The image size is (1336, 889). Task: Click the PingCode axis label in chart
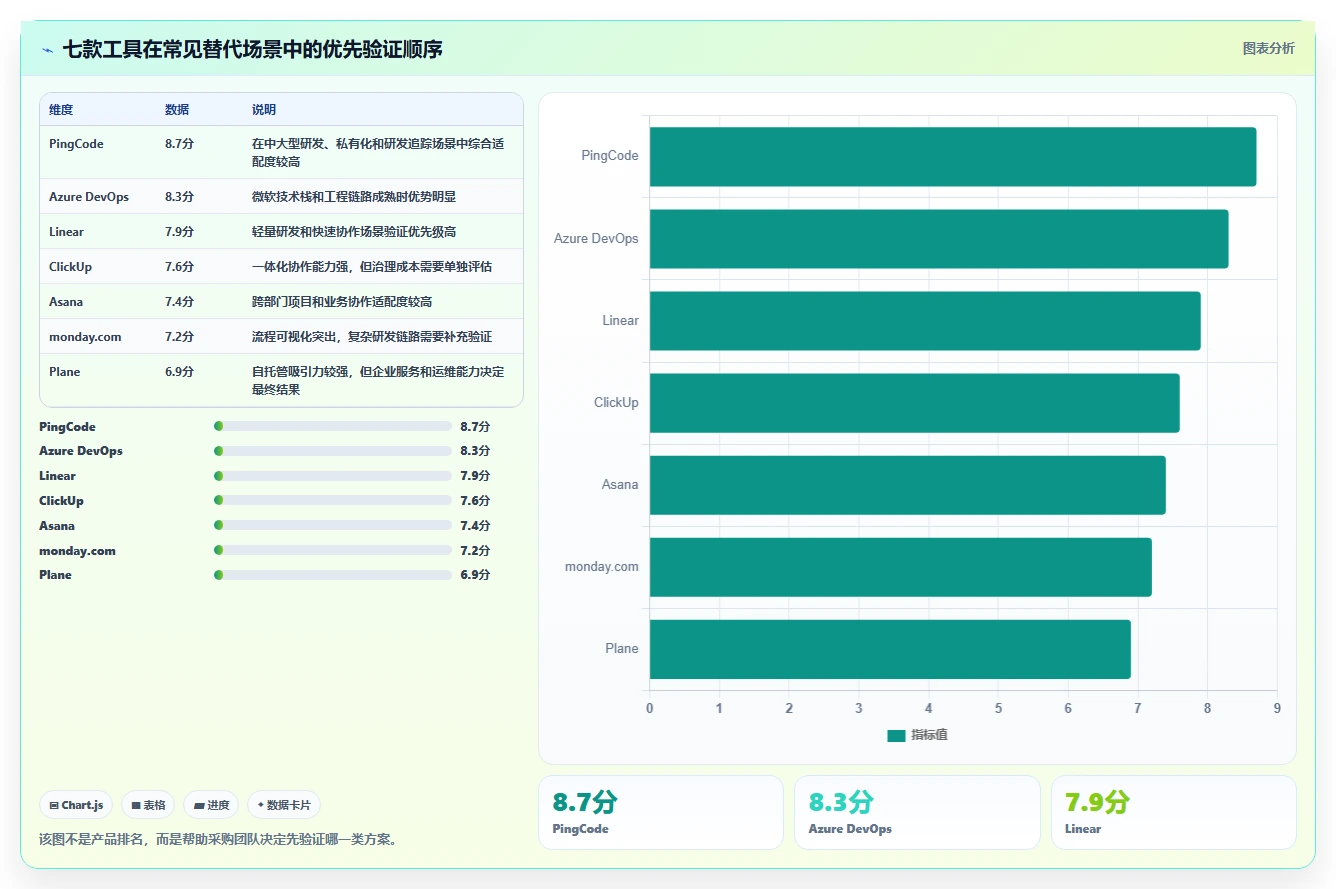click(610, 156)
